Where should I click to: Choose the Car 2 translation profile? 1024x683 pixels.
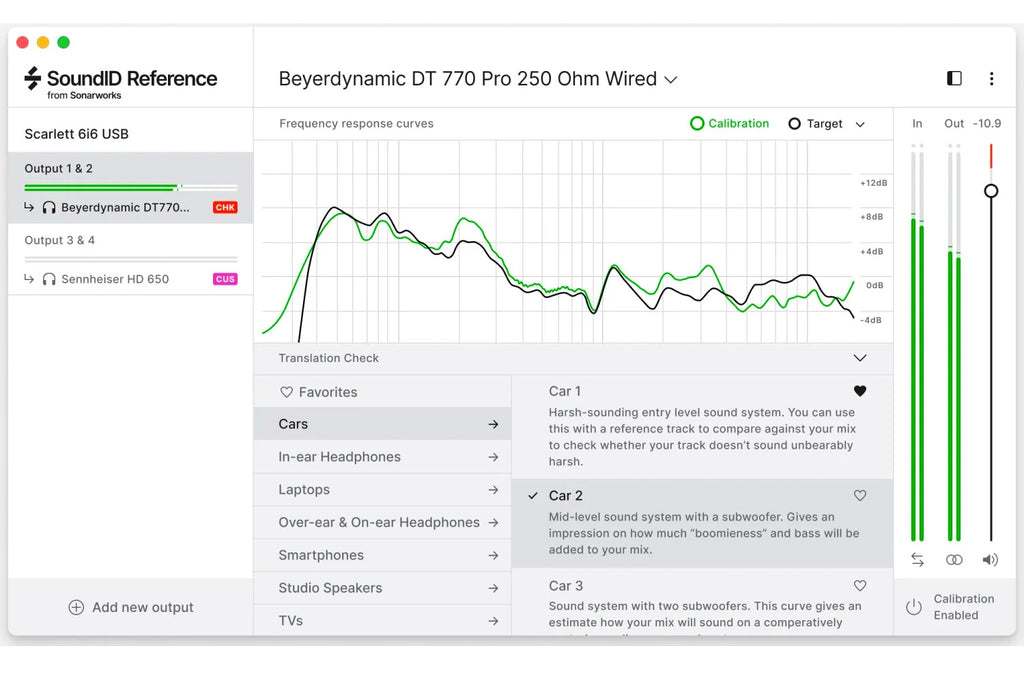point(703,523)
